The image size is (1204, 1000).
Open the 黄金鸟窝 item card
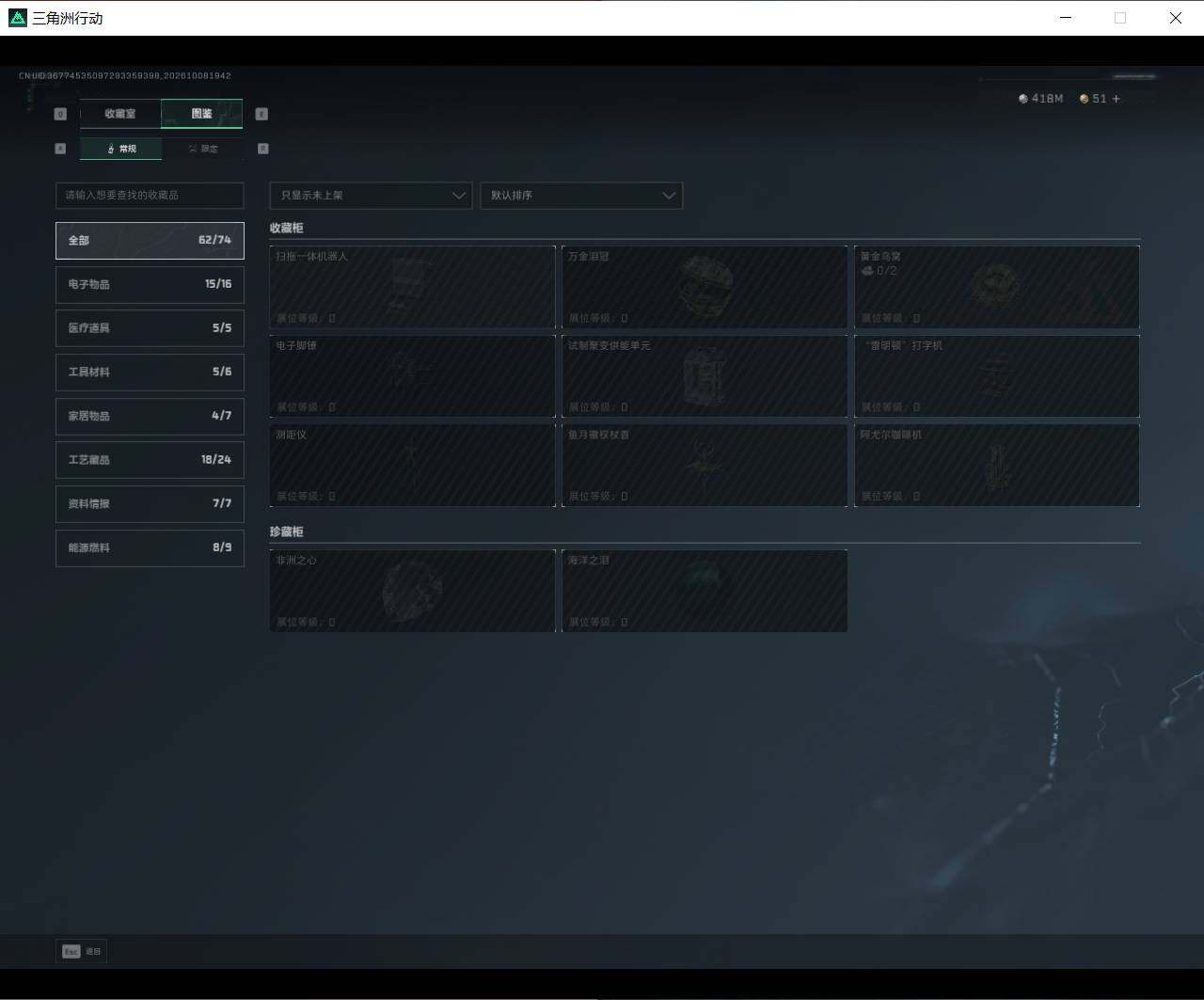click(x=997, y=287)
